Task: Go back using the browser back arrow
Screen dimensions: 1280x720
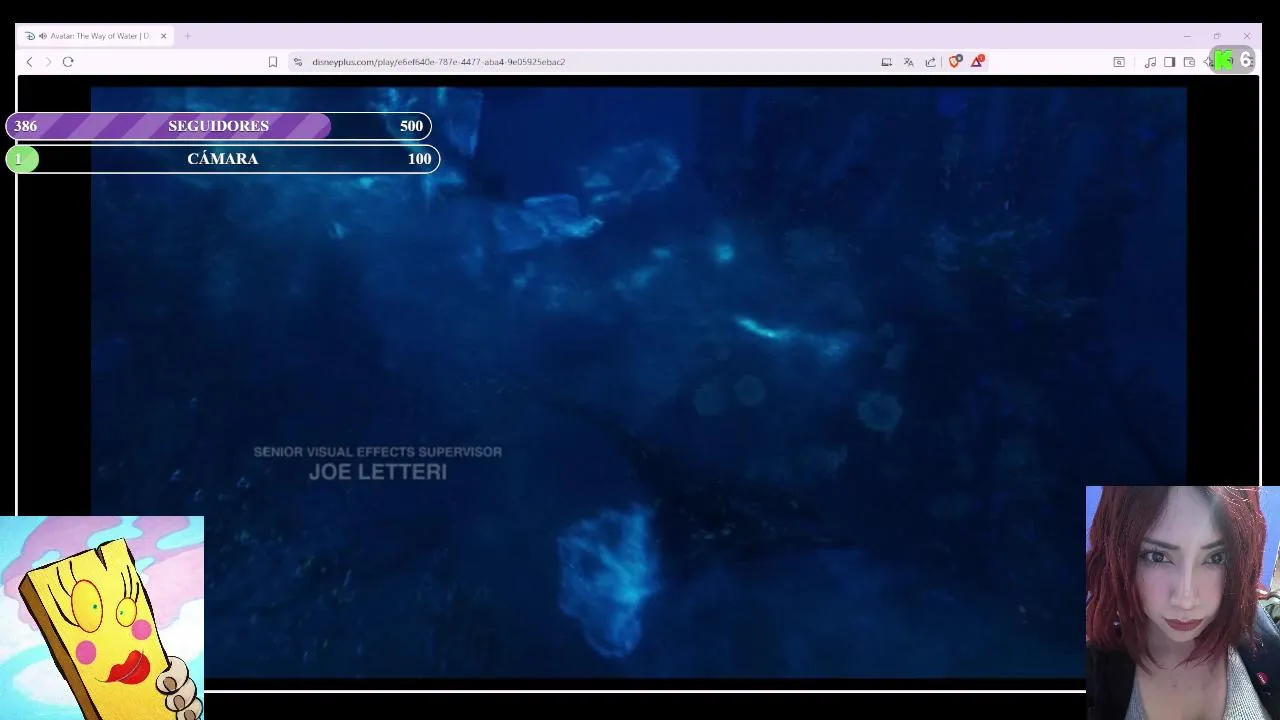Action: click(x=29, y=62)
